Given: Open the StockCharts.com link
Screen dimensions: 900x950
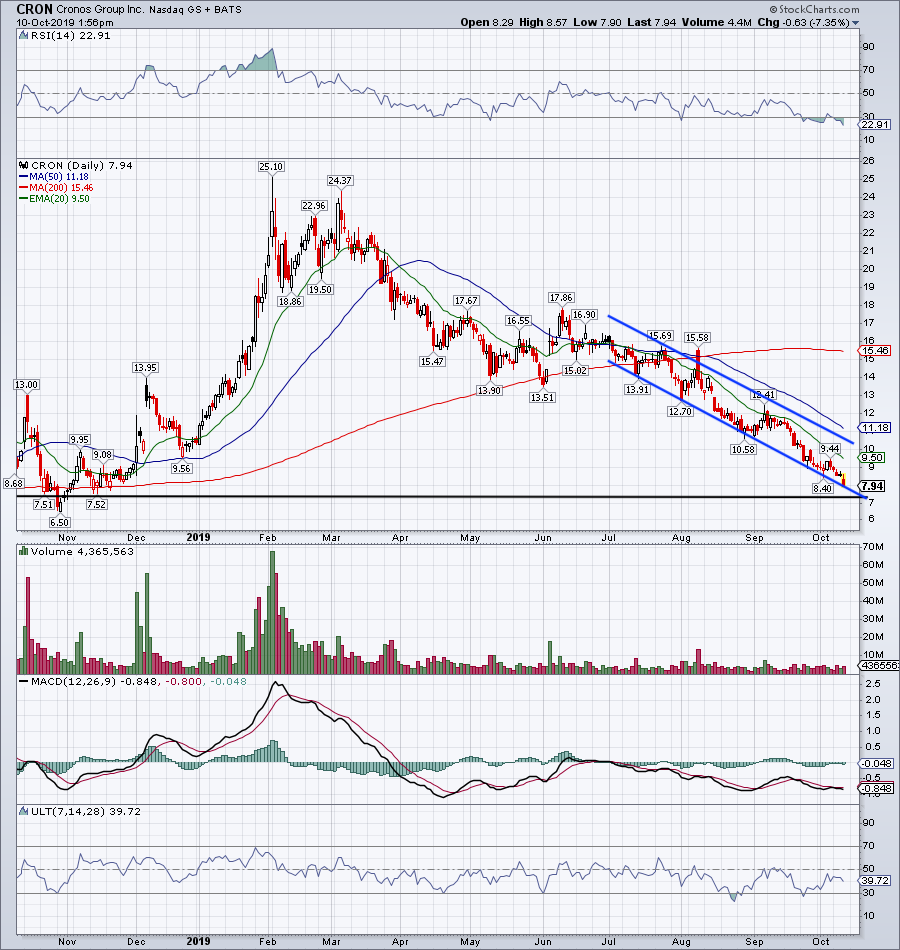Looking at the screenshot, I should [815, 9].
